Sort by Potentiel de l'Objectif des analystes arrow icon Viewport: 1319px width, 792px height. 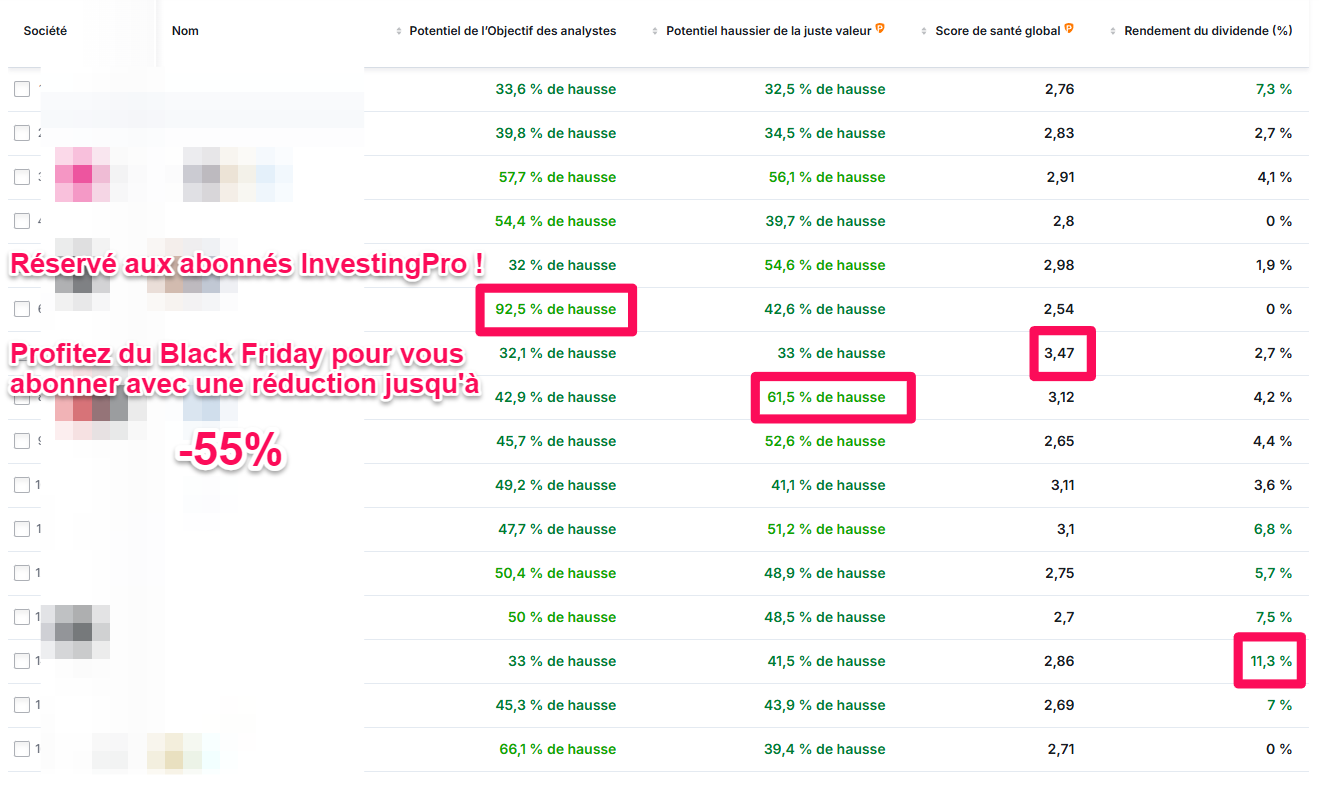tap(399, 31)
